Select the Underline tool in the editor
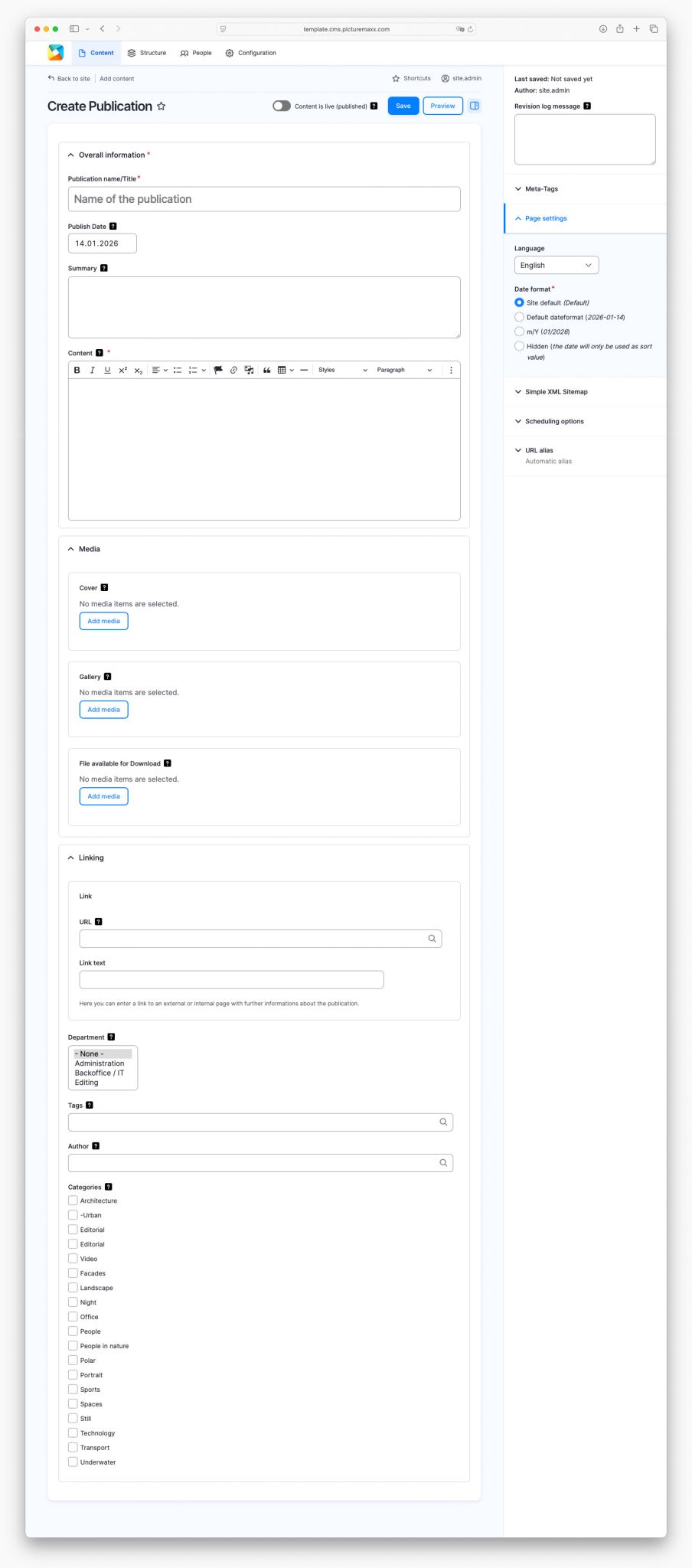 [107, 370]
